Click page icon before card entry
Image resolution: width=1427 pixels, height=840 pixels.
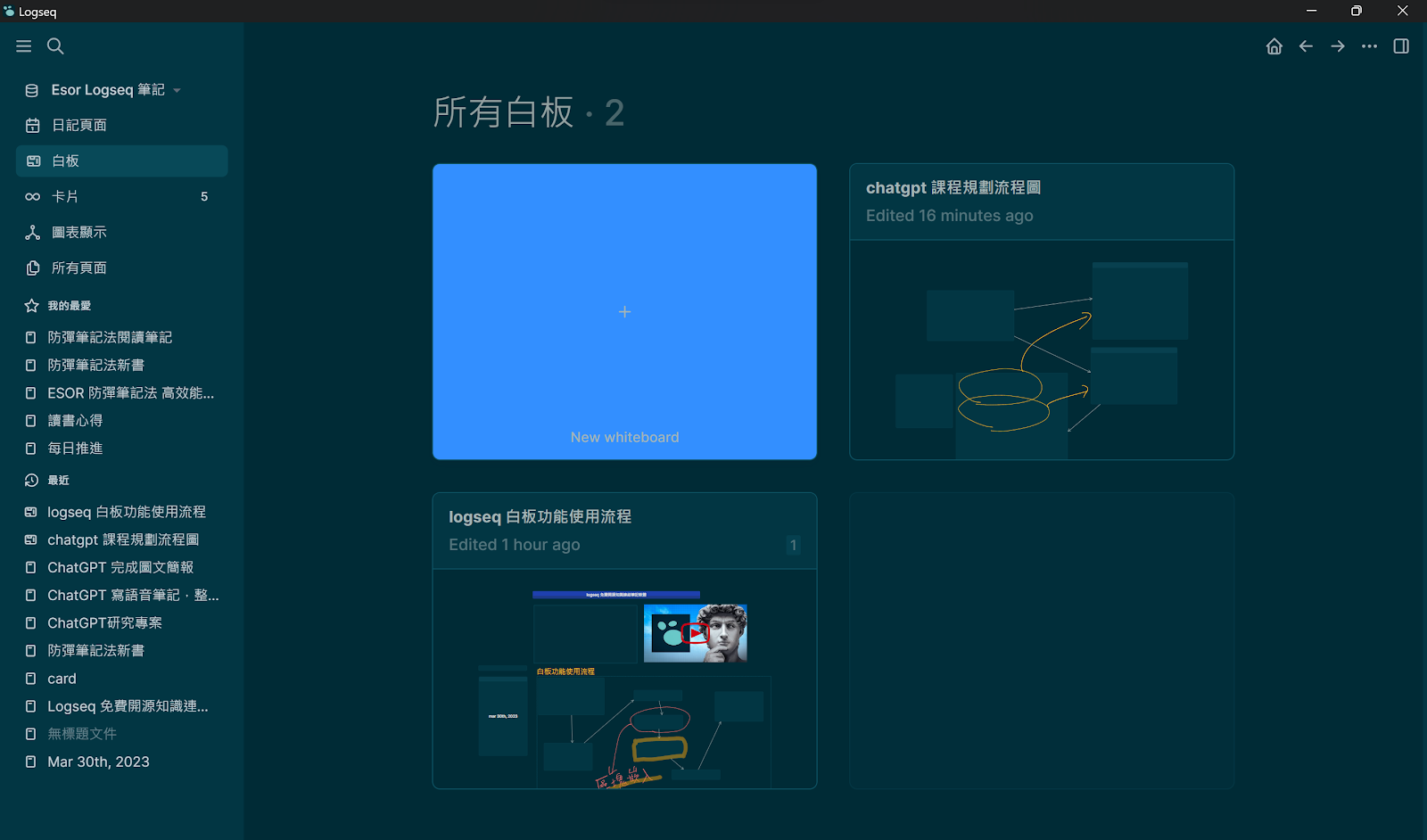pyautogui.click(x=31, y=679)
